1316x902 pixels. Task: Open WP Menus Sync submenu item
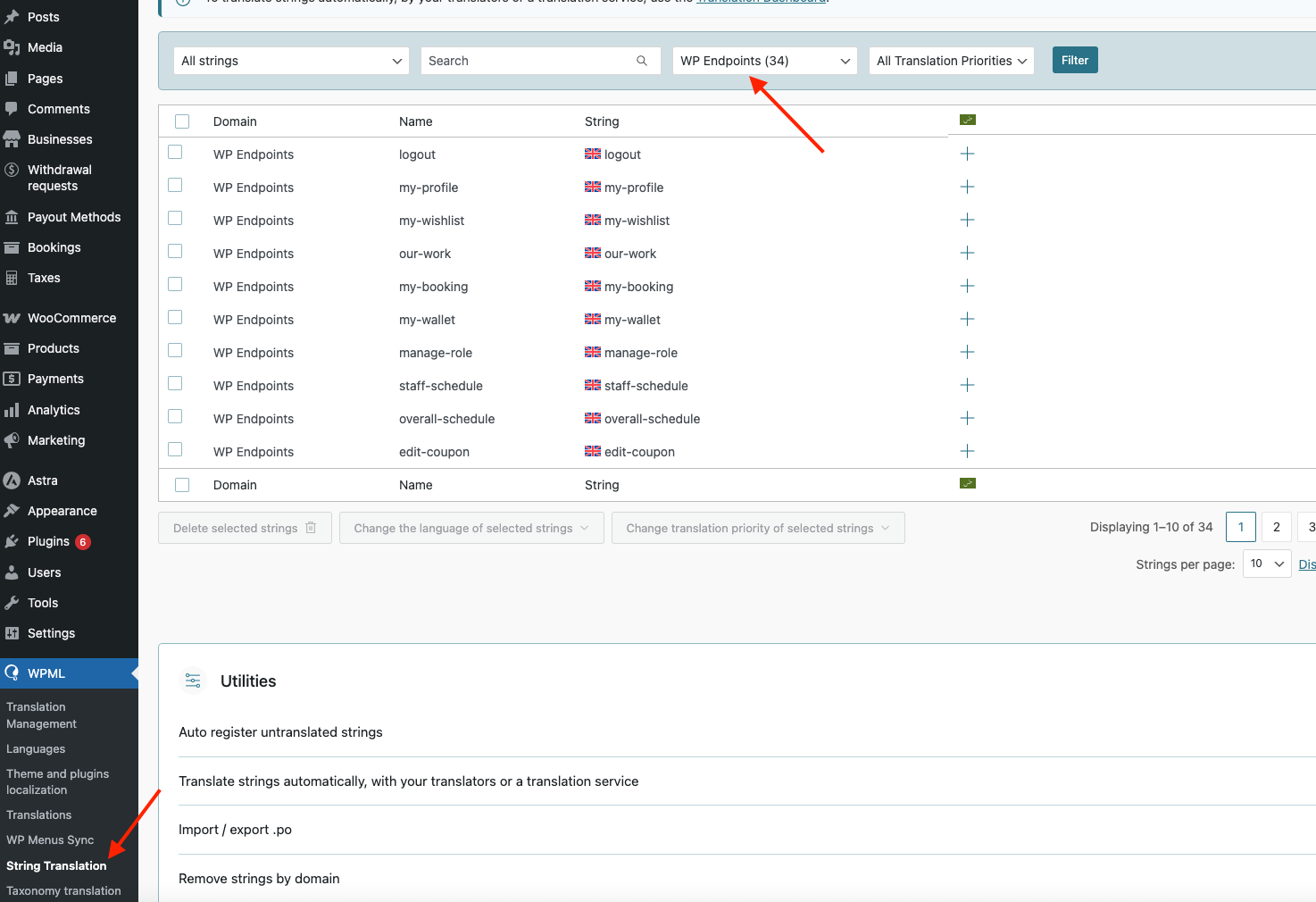pyautogui.click(x=50, y=840)
